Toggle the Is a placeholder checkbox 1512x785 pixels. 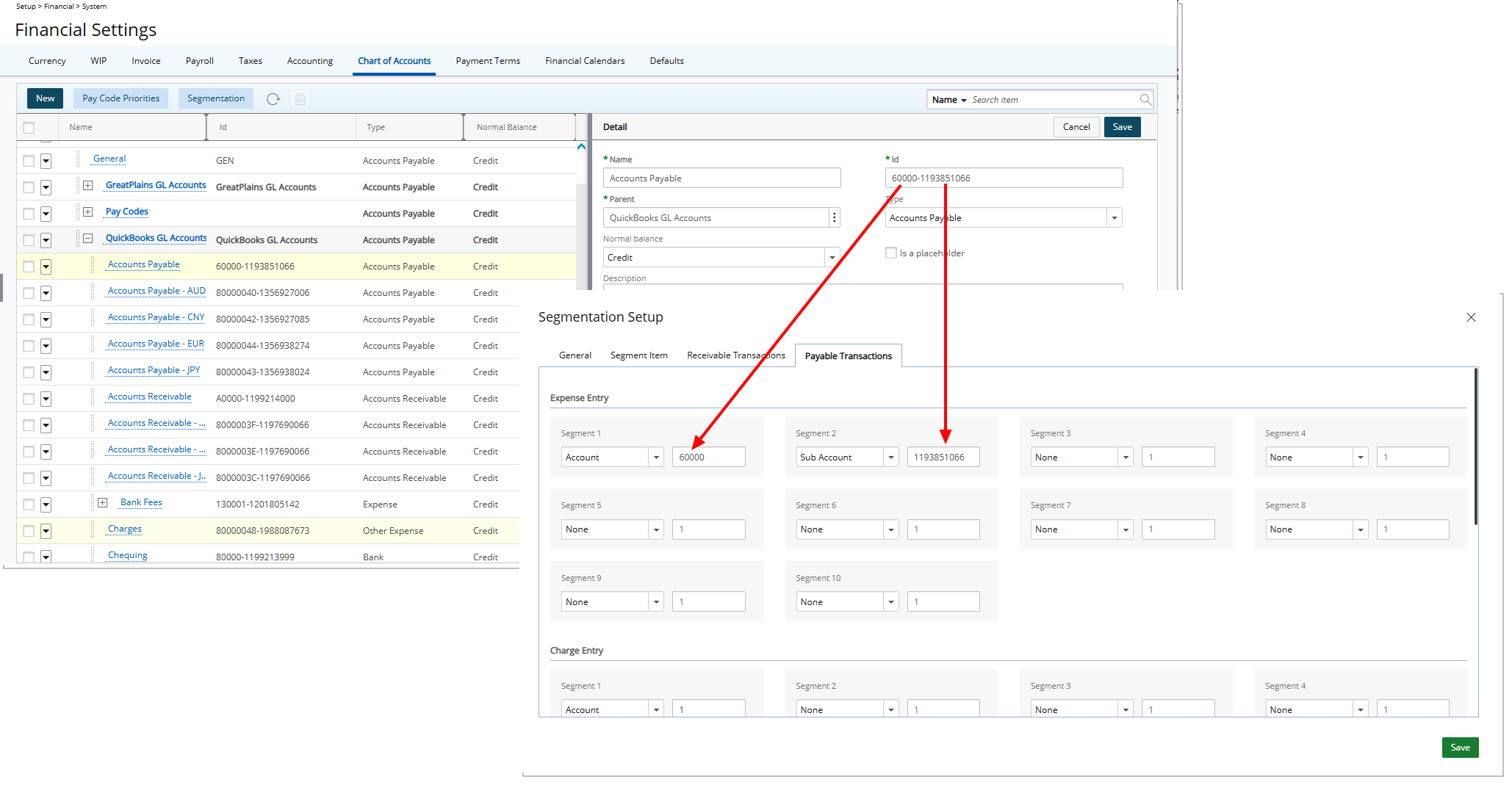click(x=891, y=253)
